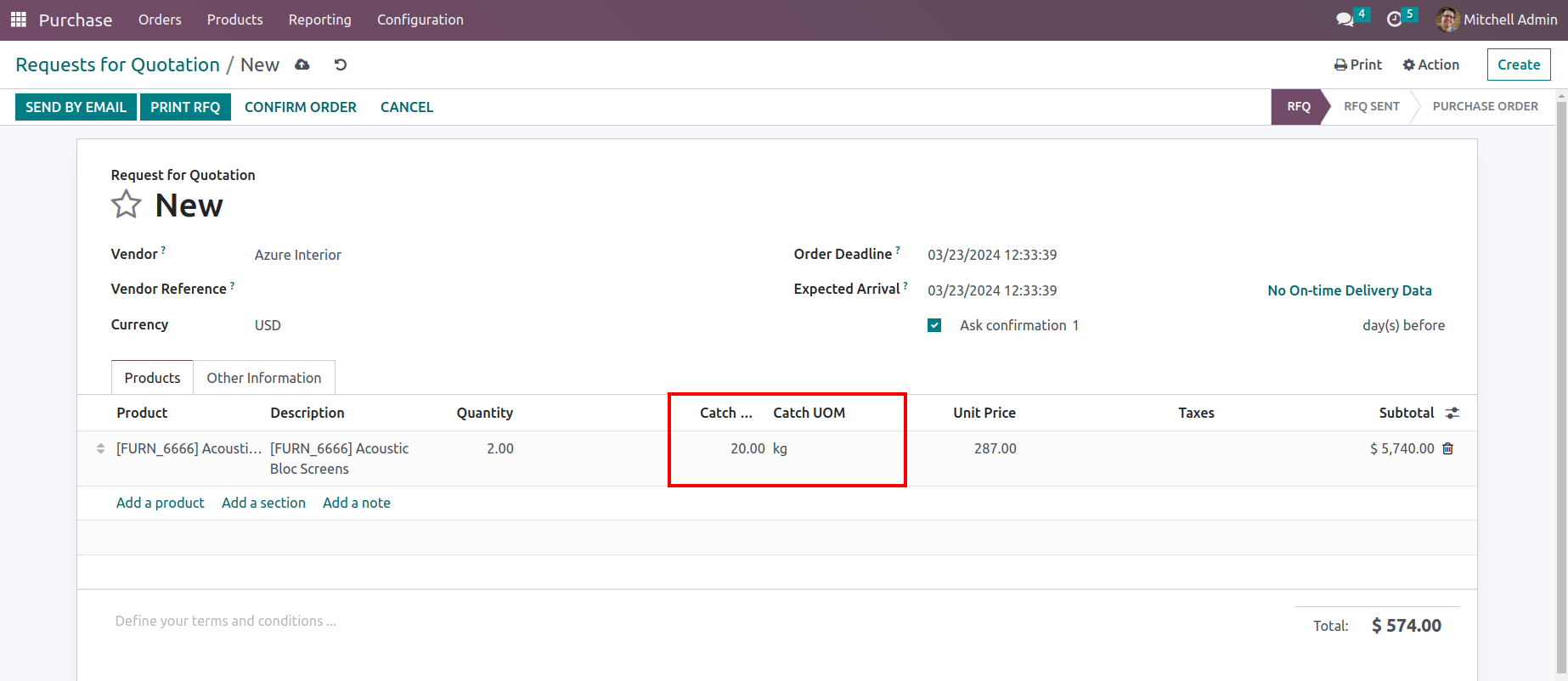Click Mitchell Admin avatar picture
Screen dimensions: 1568x681
[x=1447, y=20]
